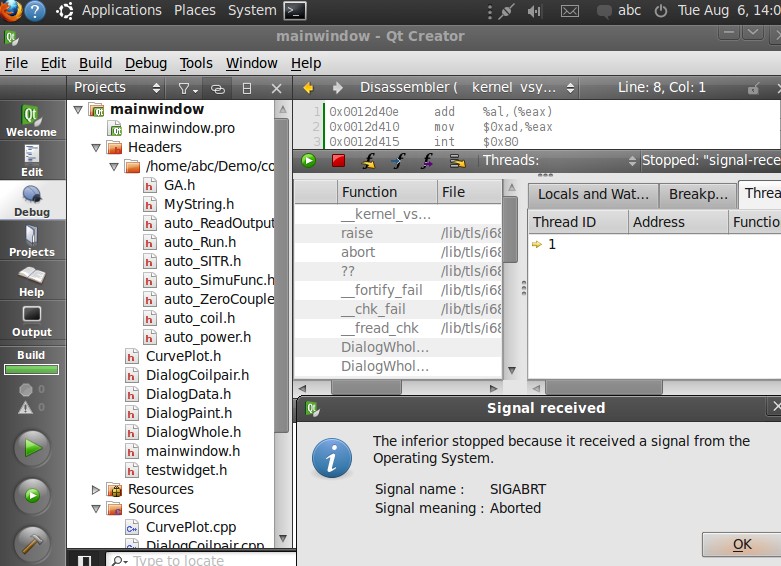Click Step Over debugger icon
The image size is (781, 566).
(x=369, y=160)
